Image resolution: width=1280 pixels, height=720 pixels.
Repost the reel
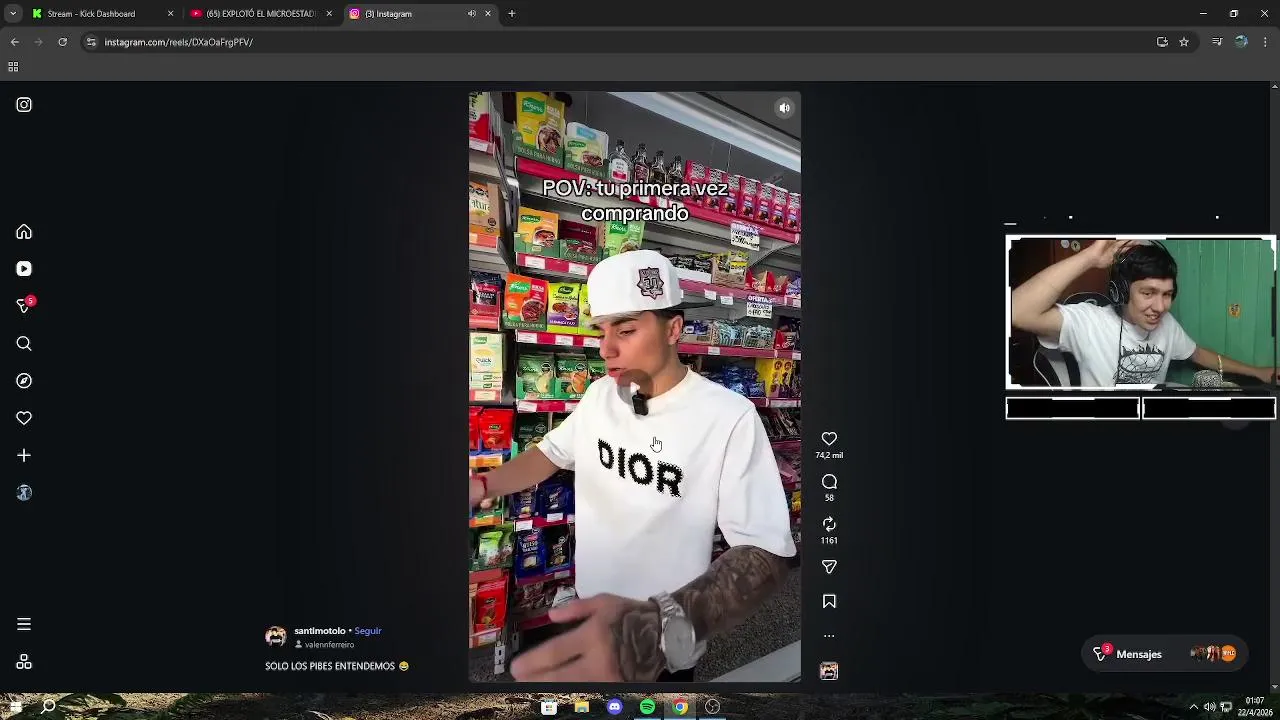829,524
